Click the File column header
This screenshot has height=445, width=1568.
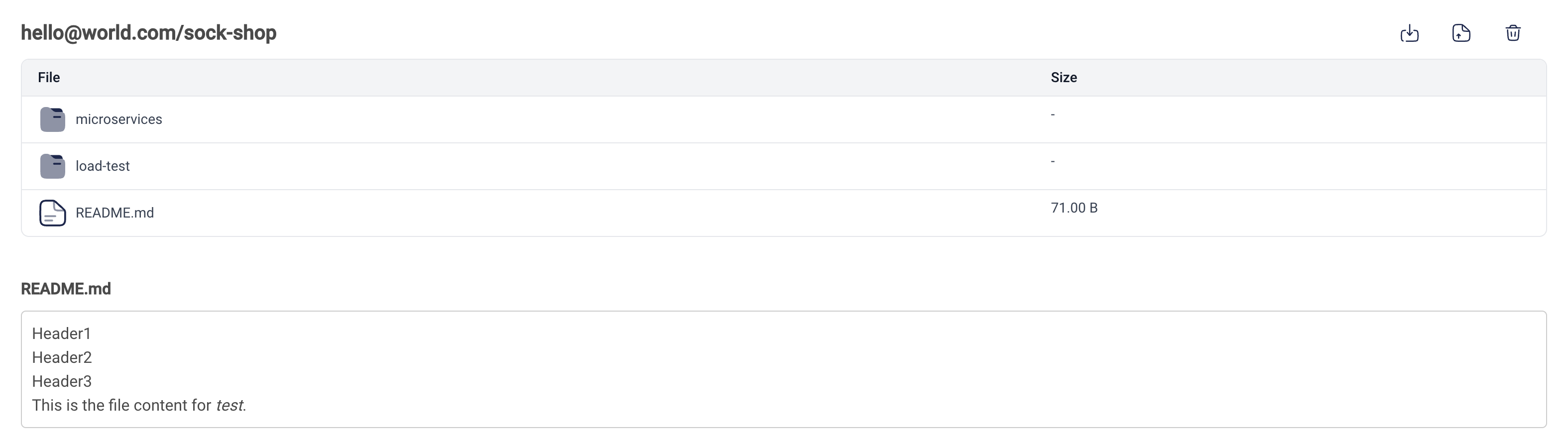(x=49, y=77)
